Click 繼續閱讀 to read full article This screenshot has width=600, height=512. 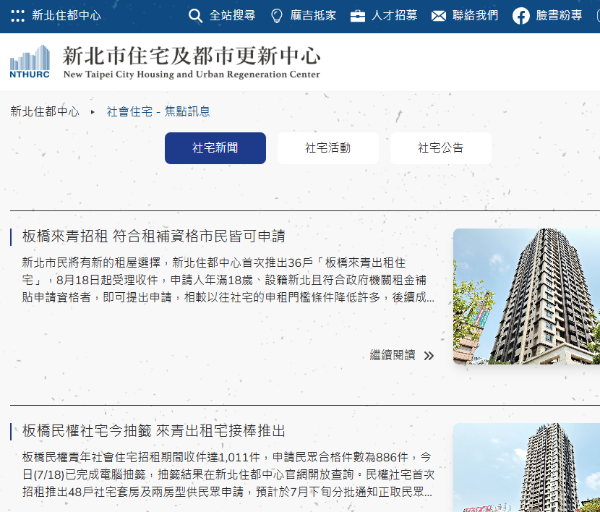pos(392,355)
